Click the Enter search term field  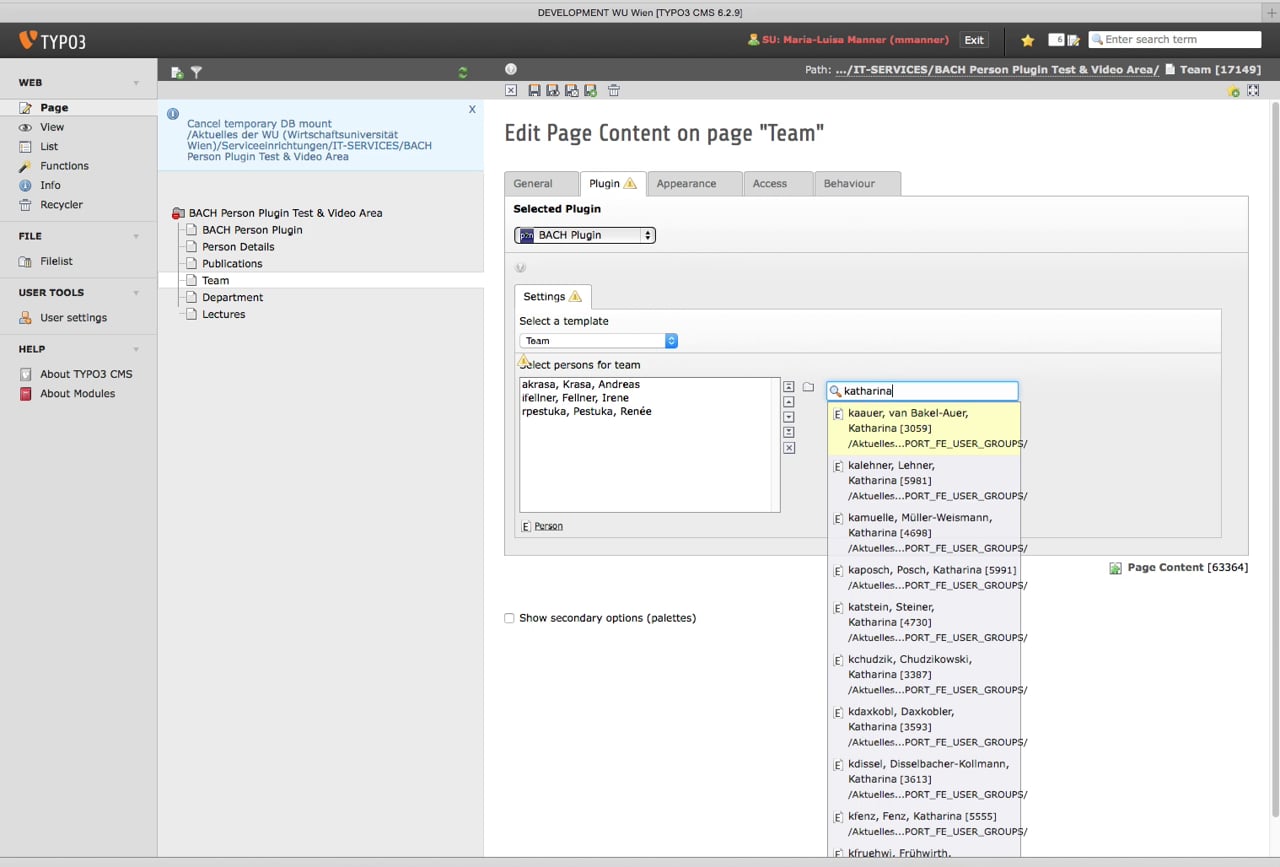point(1175,40)
